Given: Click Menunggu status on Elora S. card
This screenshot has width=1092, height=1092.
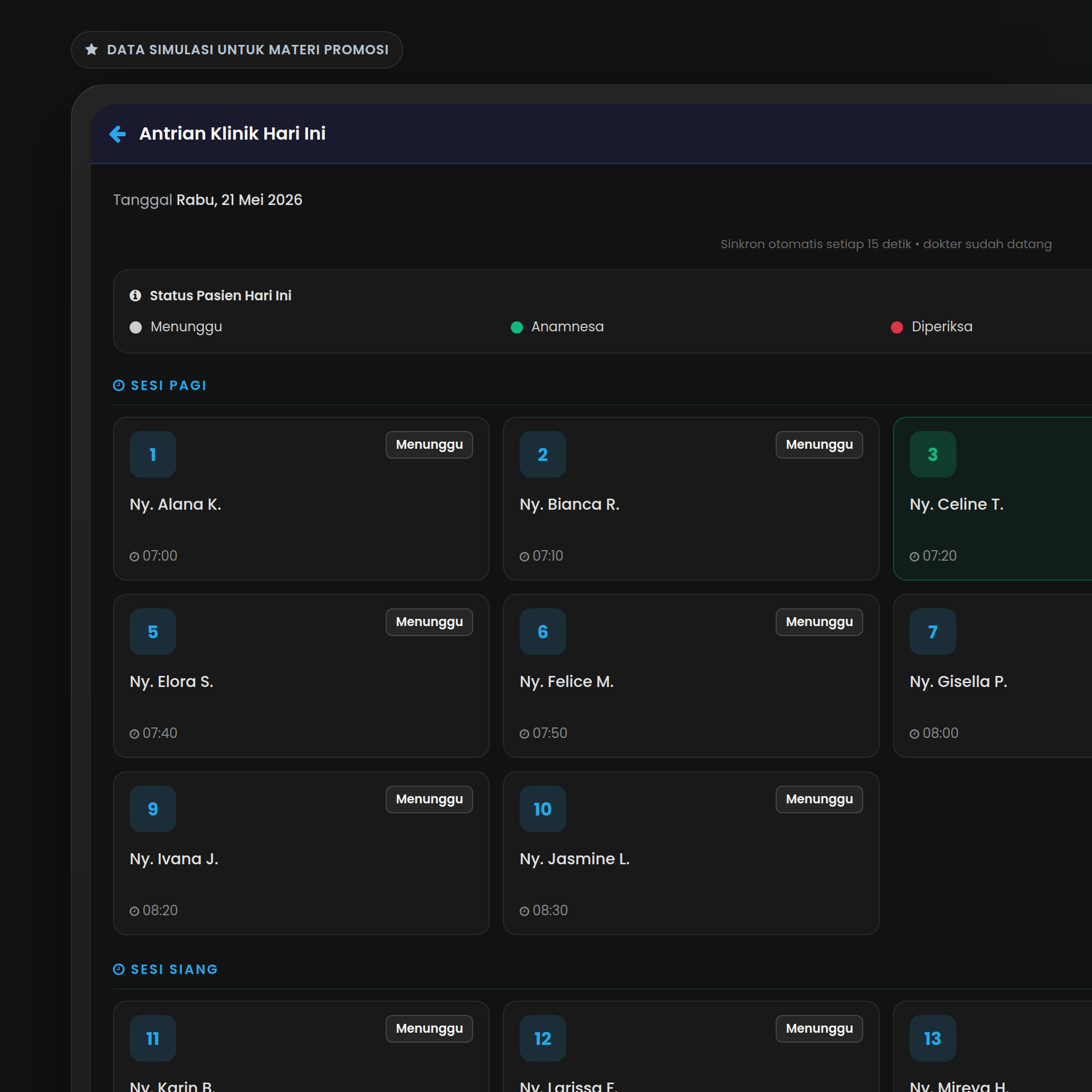Looking at the screenshot, I should [x=429, y=622].
